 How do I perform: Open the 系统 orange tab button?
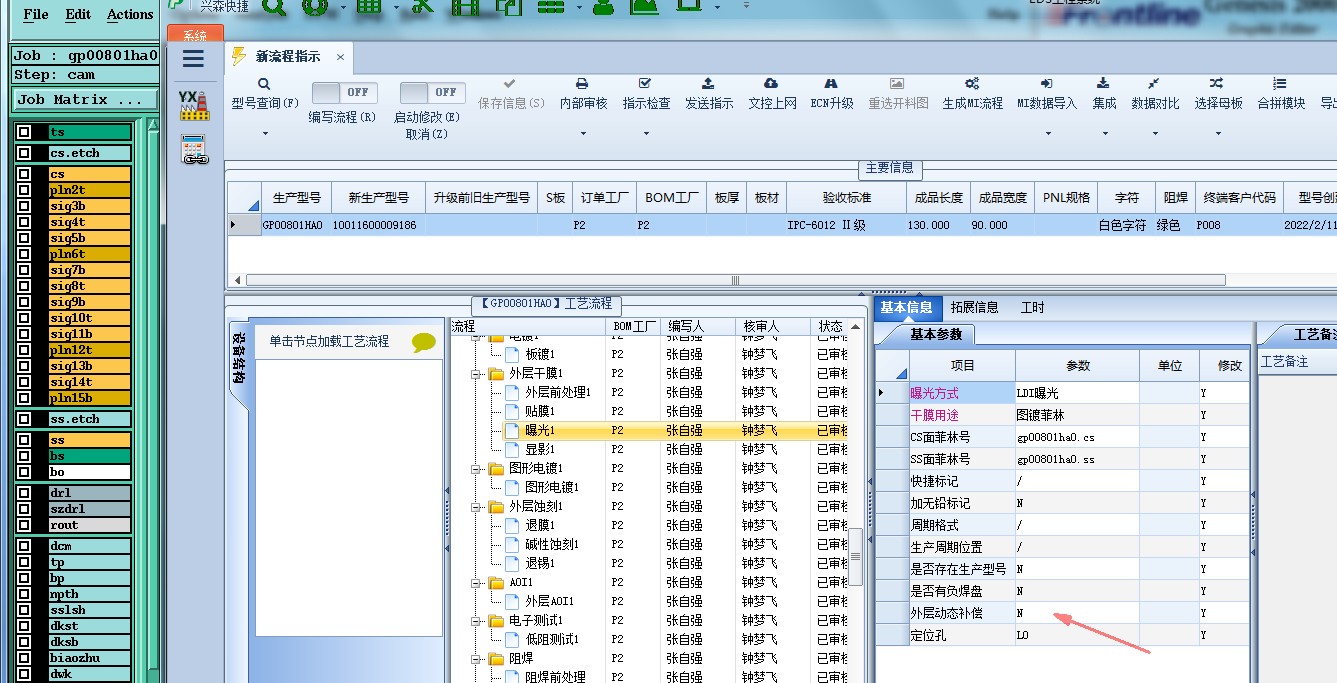(x=195, y=35)
